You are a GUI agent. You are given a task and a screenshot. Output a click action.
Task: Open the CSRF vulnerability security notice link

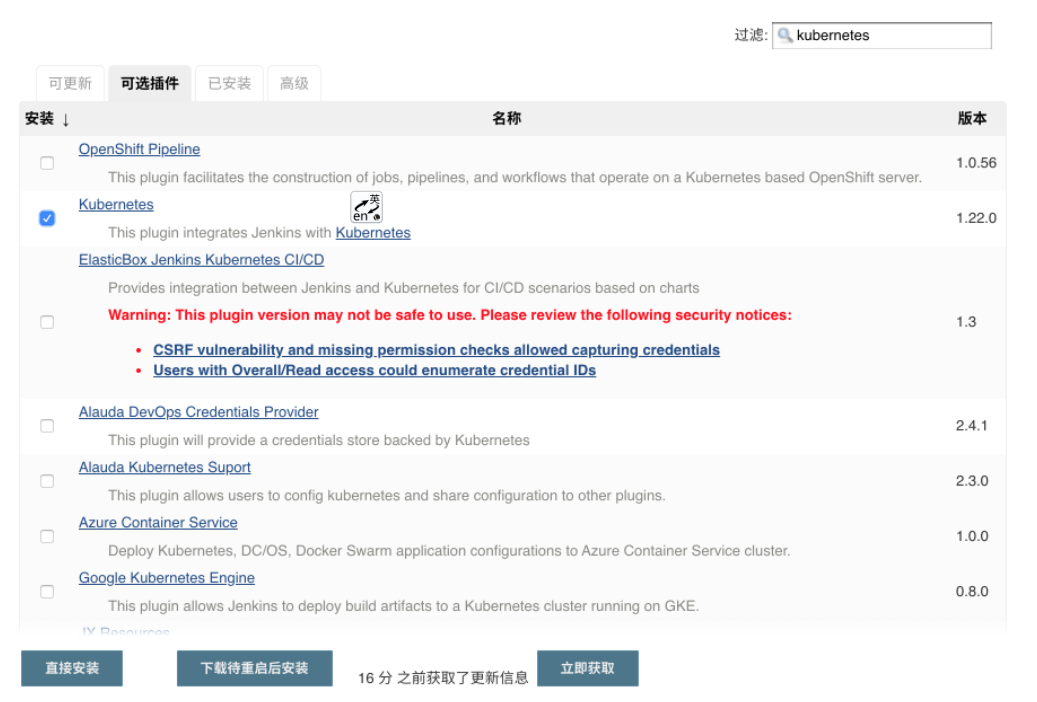click(436, 350)
